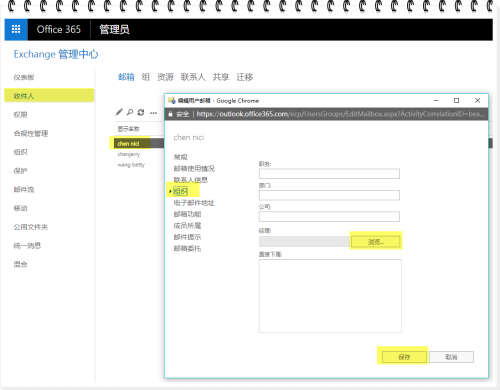Screen dimensions: 500x390
Task: Click the Office 365 header link
Action: click(x=59, y=29)
